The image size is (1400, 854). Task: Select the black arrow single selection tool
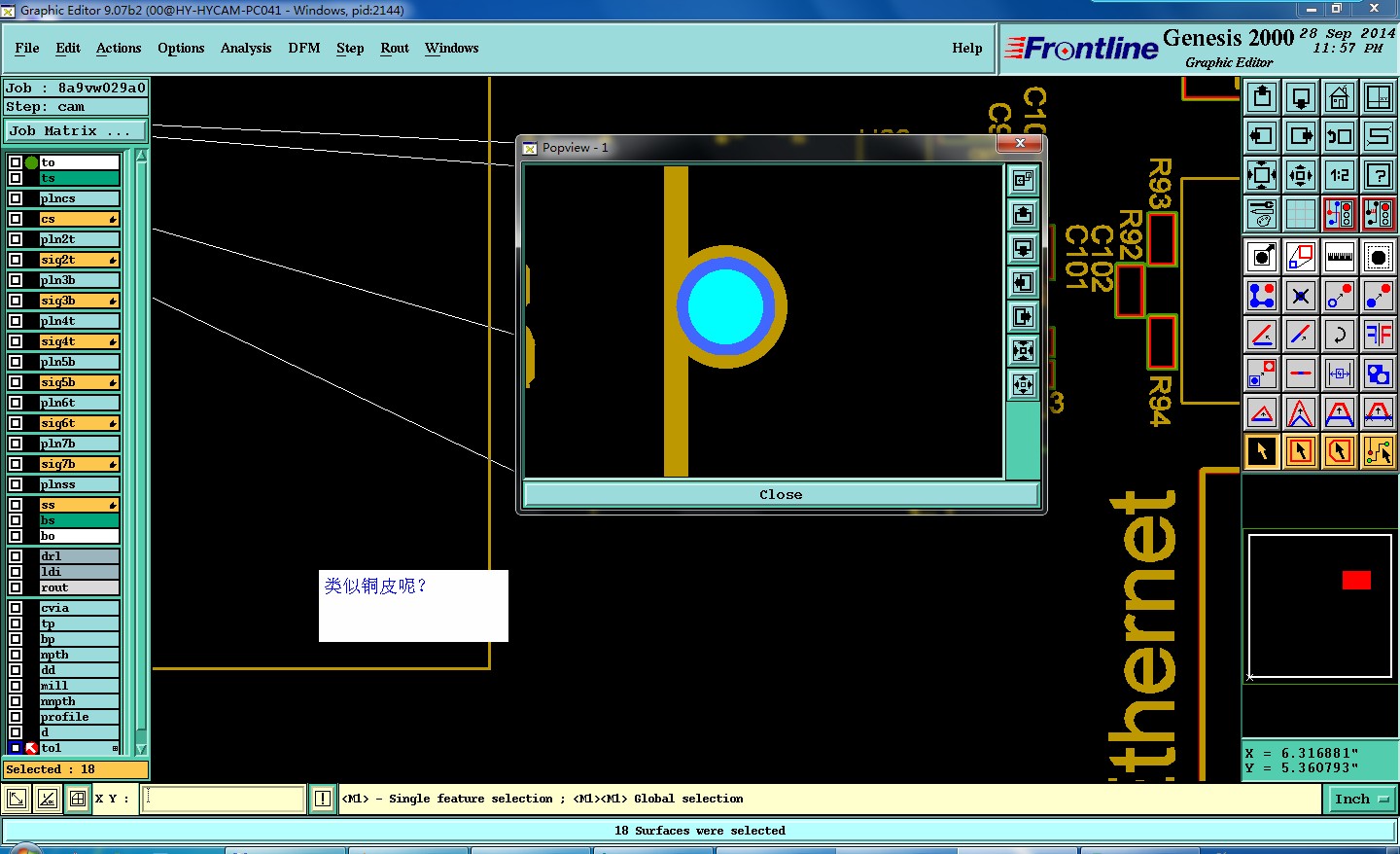[1262, 451]
